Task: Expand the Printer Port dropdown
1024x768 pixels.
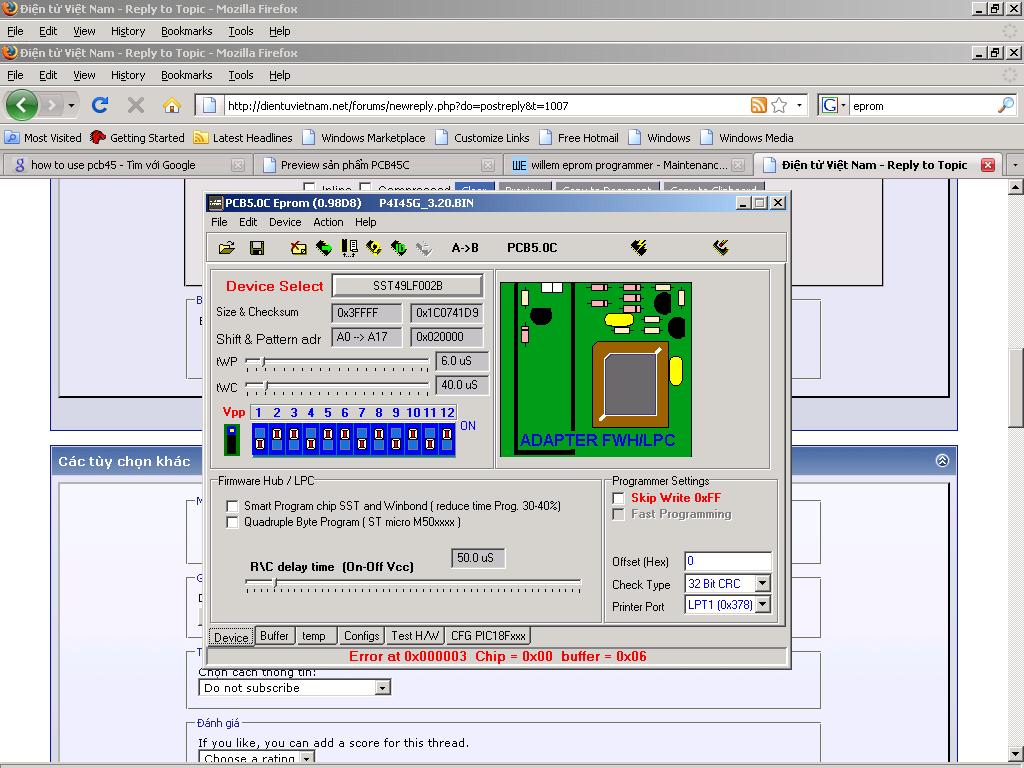Action: click(x=762, y=605)
